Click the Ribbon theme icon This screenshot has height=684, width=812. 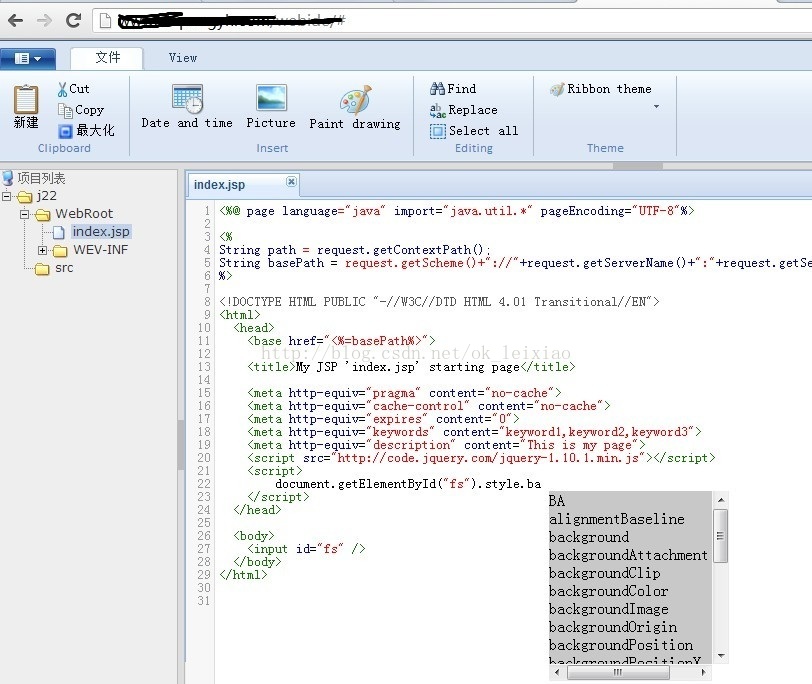tap(557, 89)
